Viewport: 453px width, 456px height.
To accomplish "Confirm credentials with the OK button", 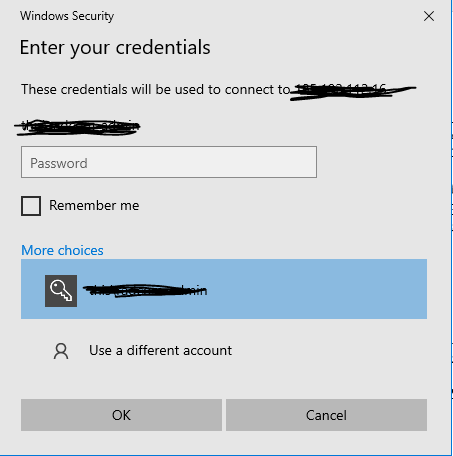I will tap(121, 415).
